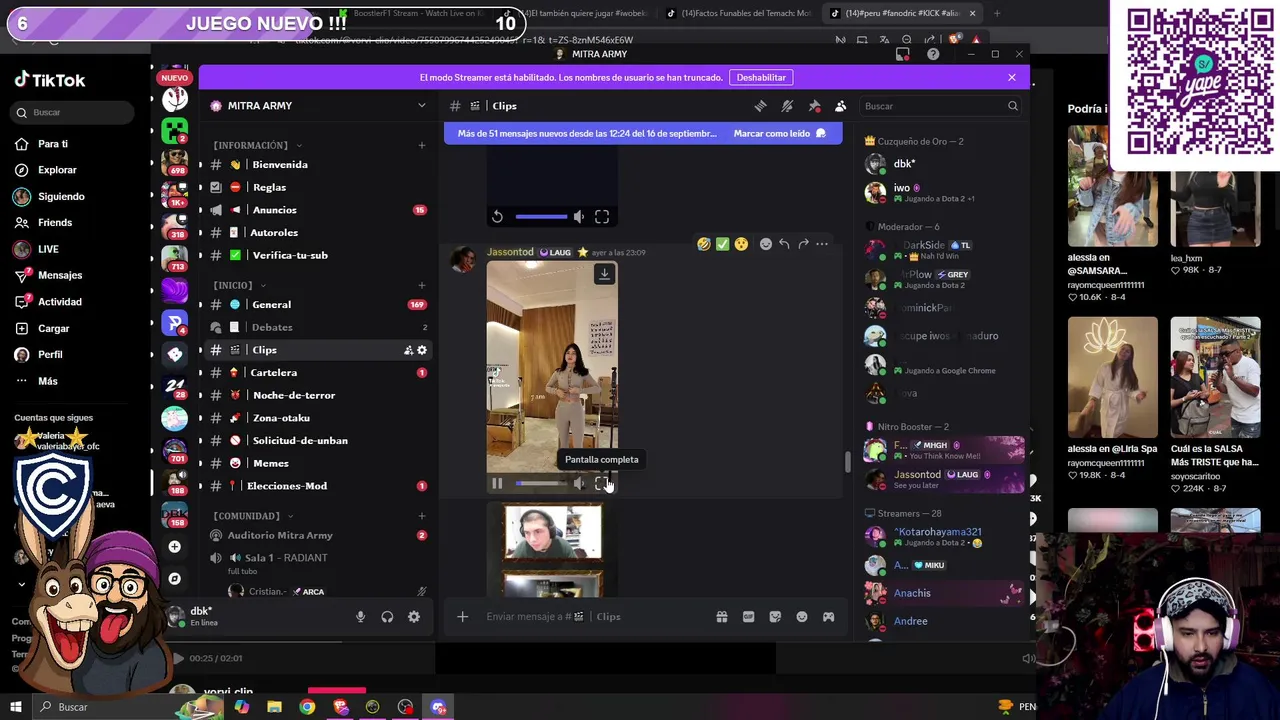Click Pantalla completa fullscreen icon on clip

pyautogui.click(x=602, y=484)
